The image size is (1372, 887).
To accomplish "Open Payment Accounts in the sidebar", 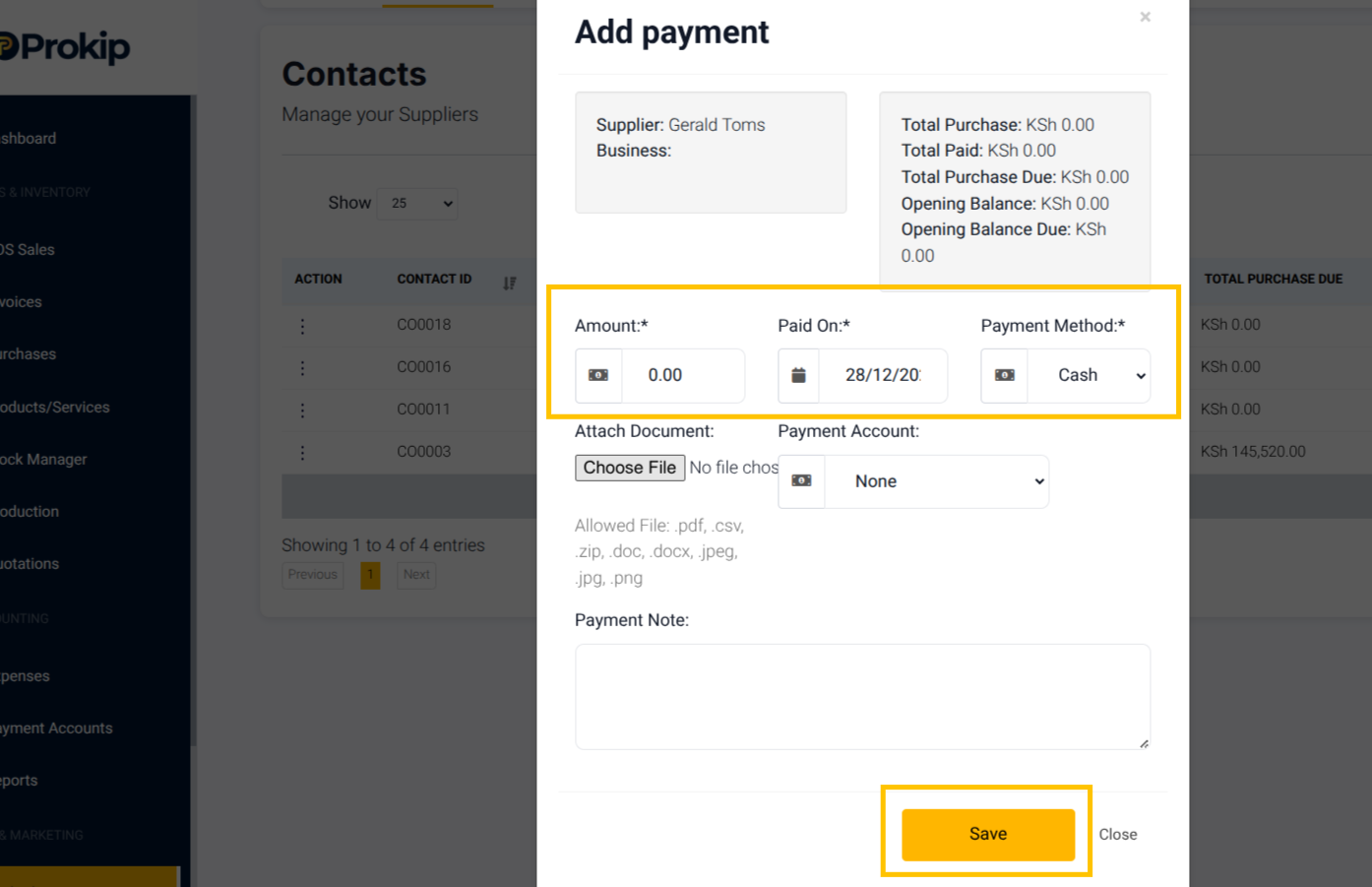I will 57,729.
